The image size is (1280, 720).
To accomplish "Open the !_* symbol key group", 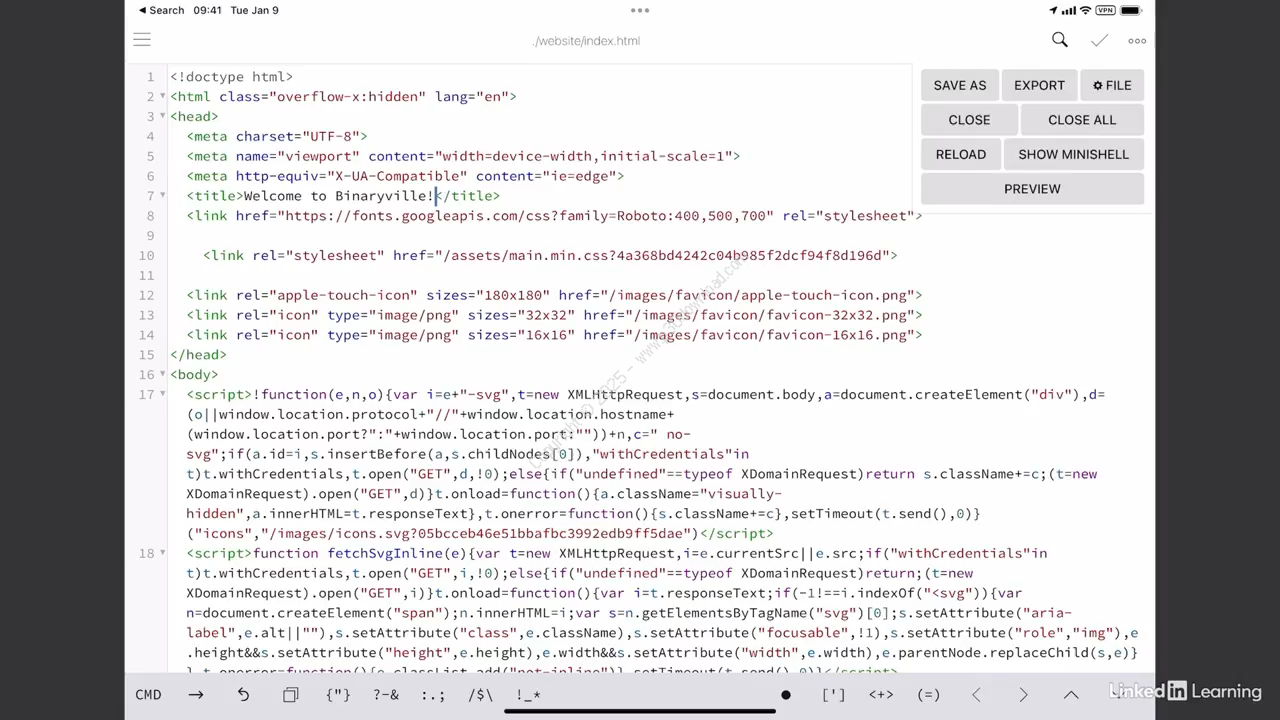I will pos(528,695).
